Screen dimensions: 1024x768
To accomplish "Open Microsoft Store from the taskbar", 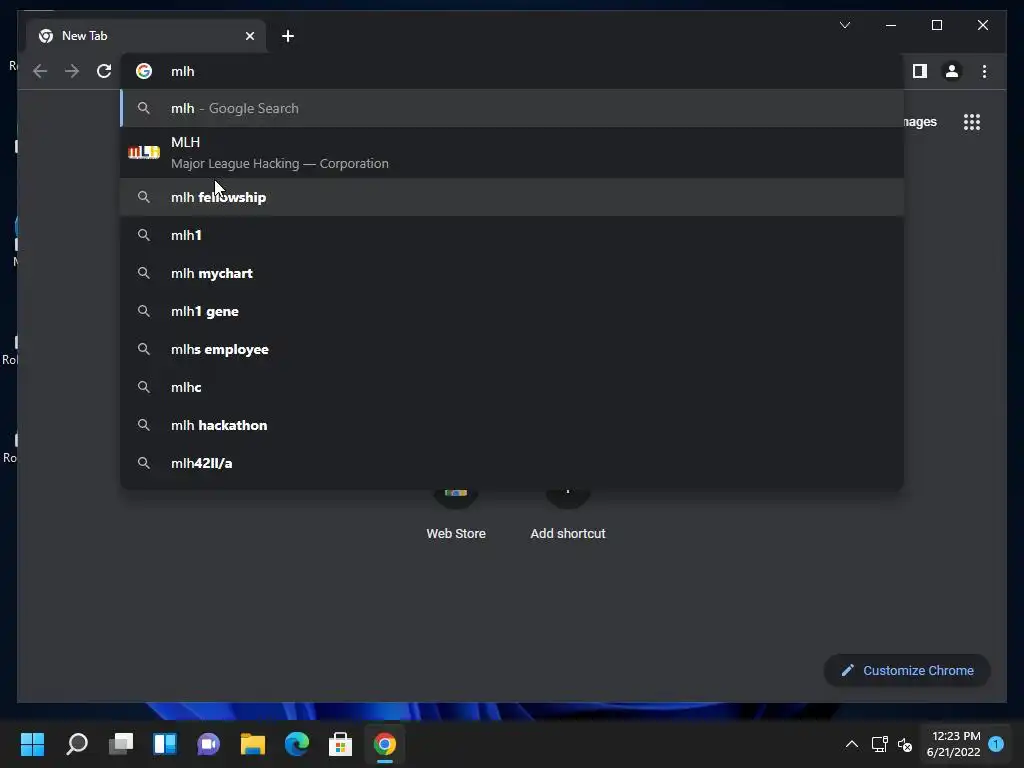I will coord(340,744).
